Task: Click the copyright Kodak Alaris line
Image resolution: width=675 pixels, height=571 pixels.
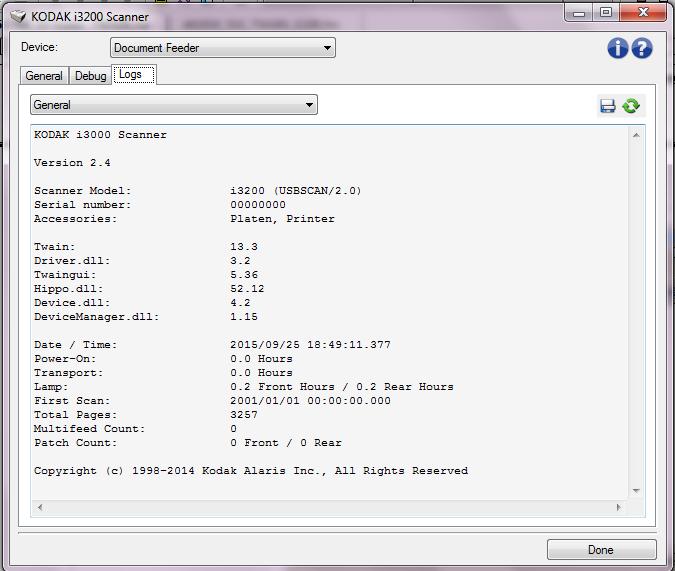Action: (251, 471)
